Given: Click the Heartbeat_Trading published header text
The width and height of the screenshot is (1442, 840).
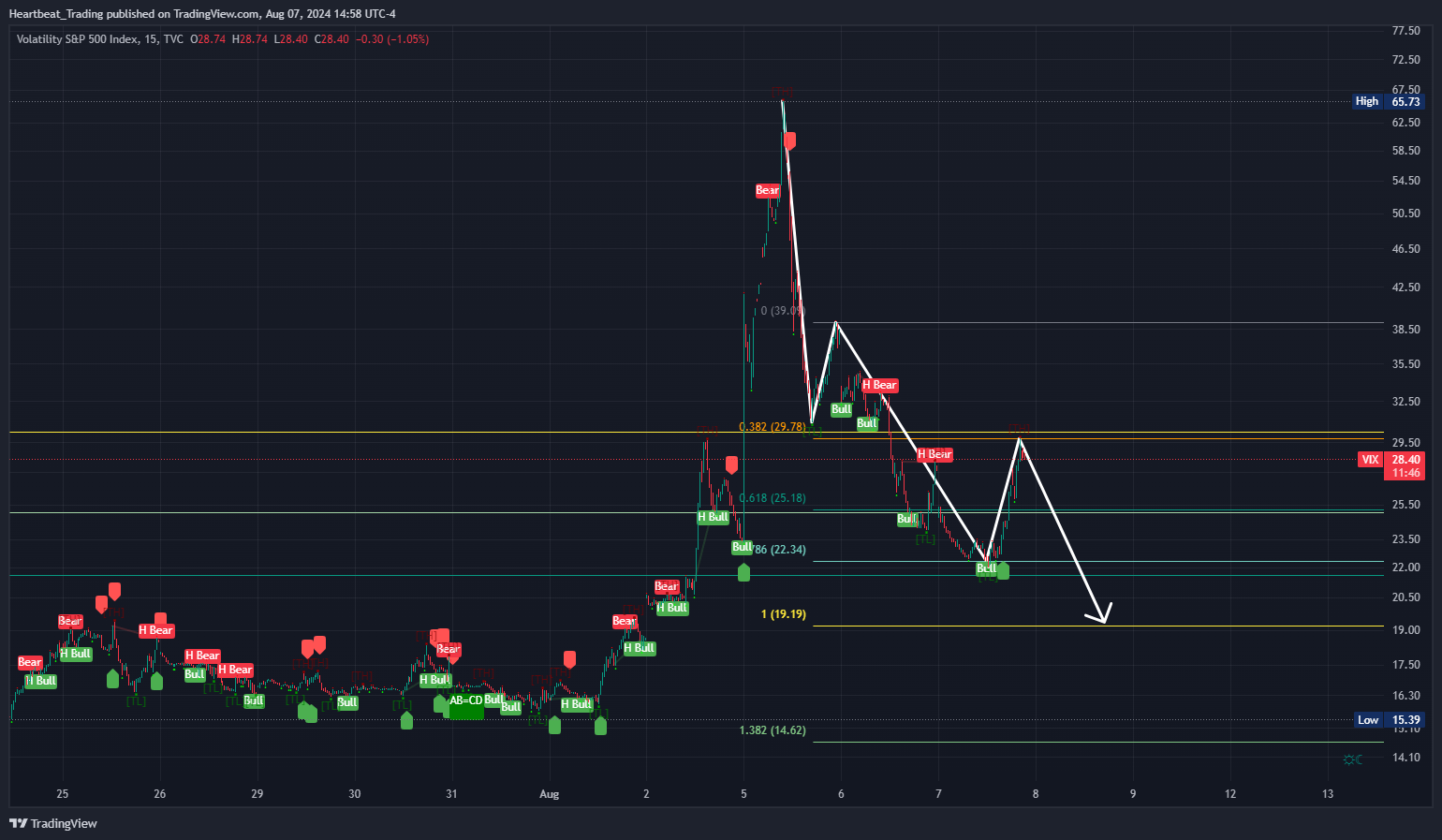Looking at the screenshot, I should (202, 14).
